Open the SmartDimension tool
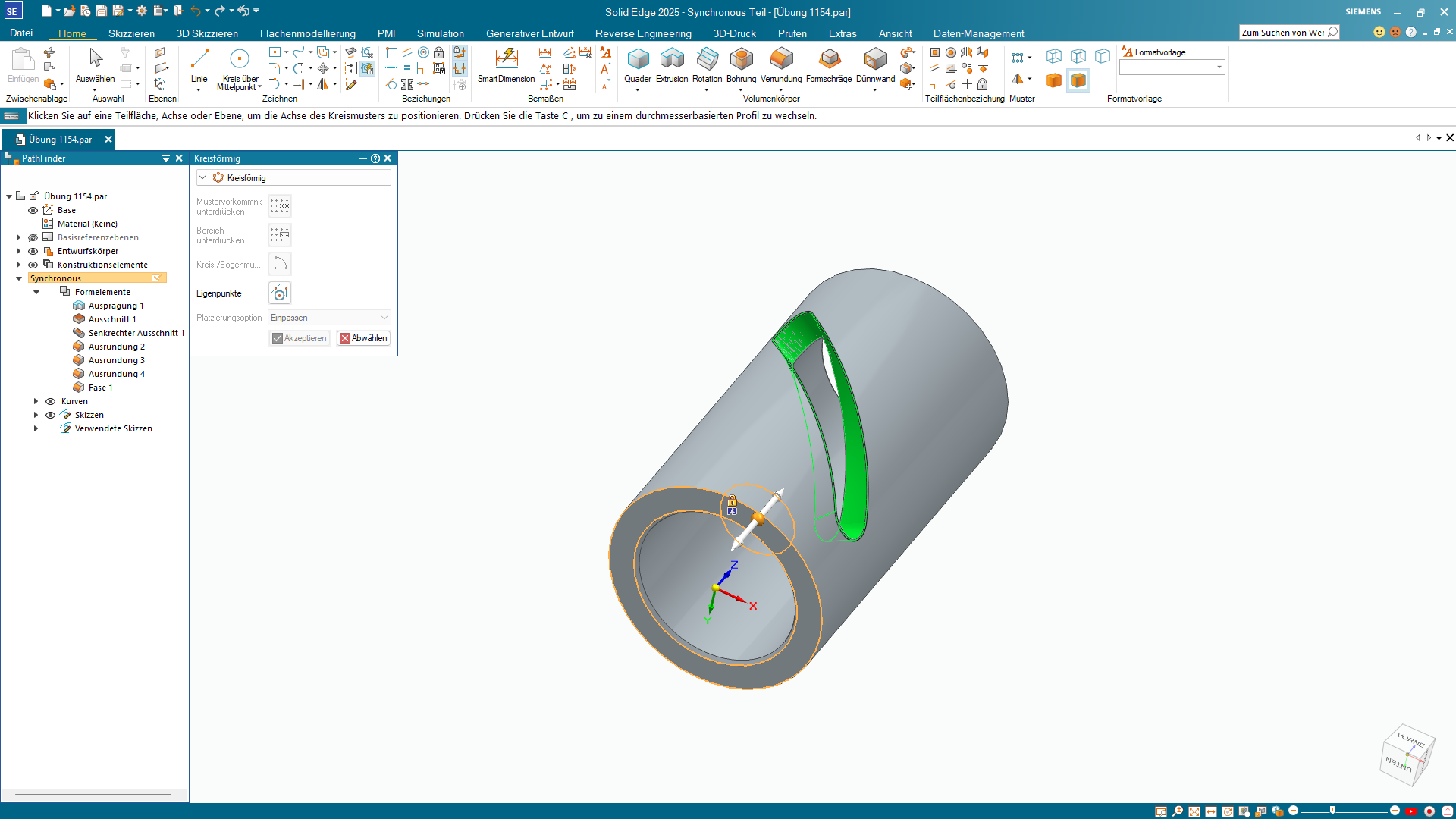The width and height of the screenshot is (1456, 819). pos(506,66)
